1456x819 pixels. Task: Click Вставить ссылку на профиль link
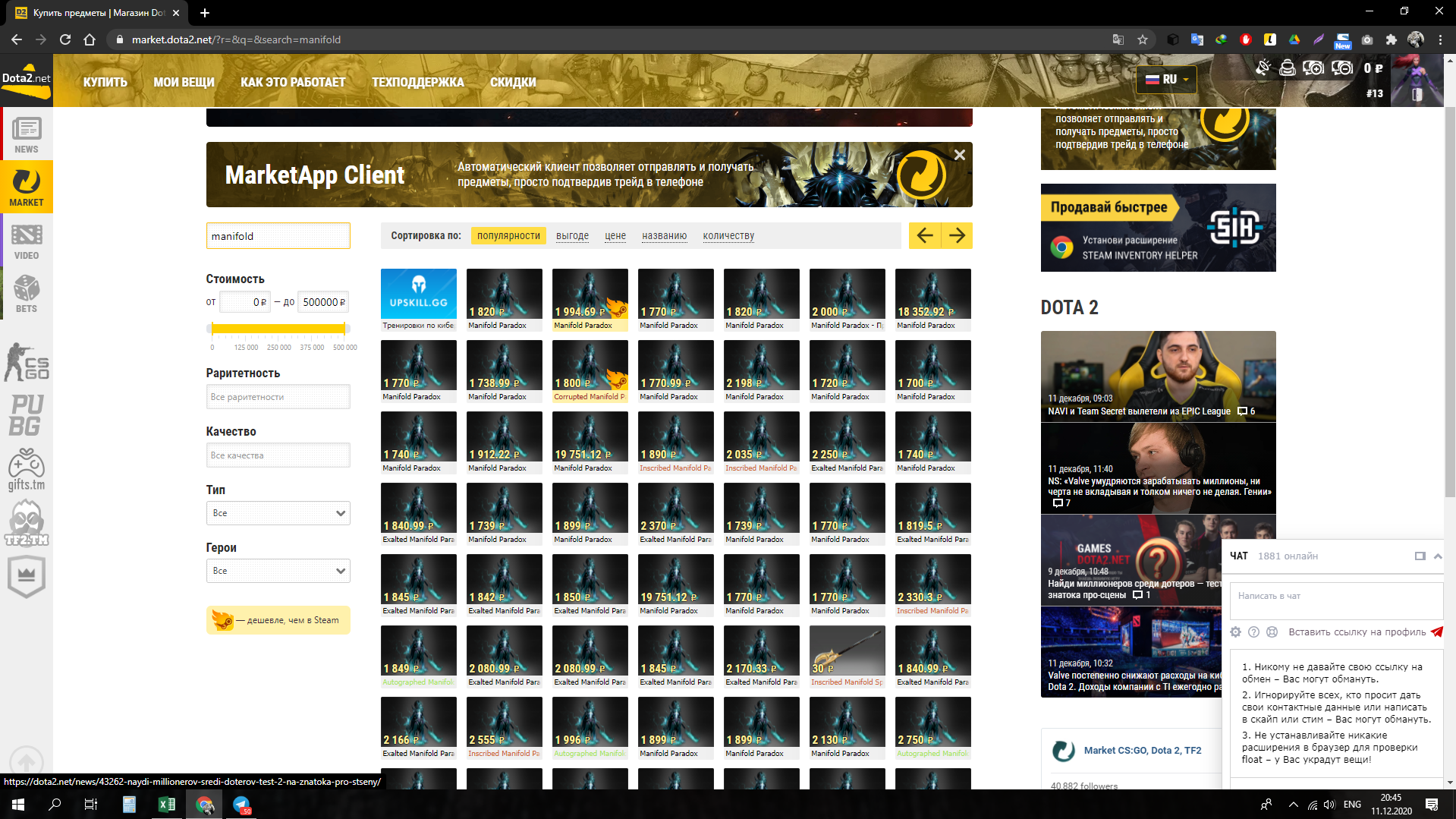coord(1357,632)
